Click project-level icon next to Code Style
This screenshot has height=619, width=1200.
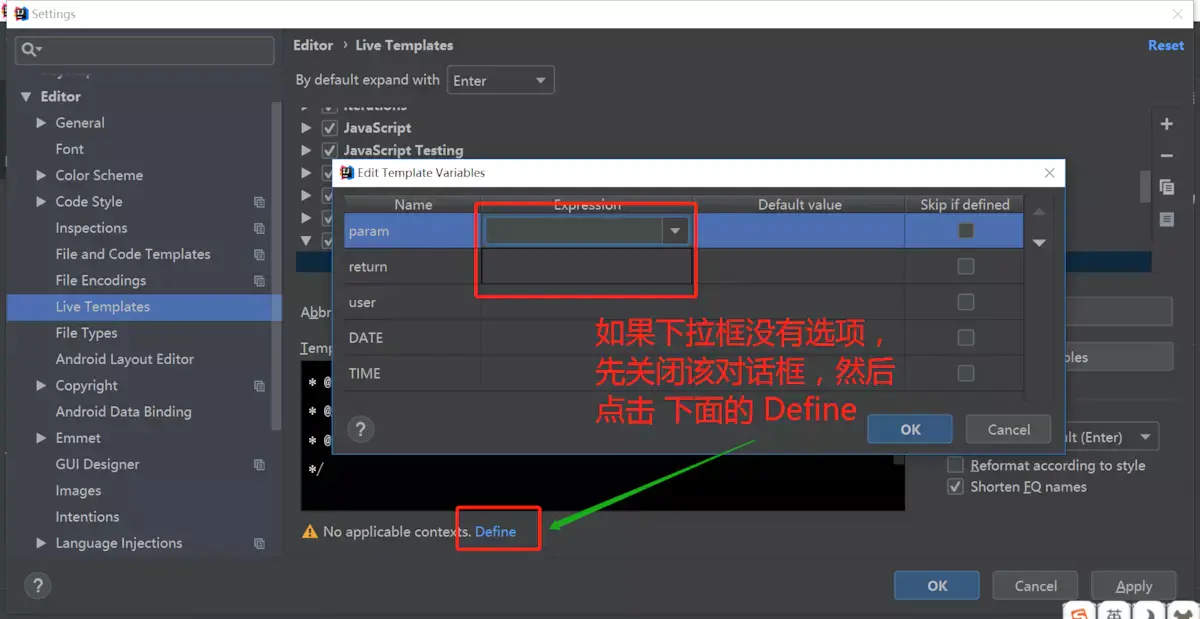pyautogui.click(x=259, y=202)
